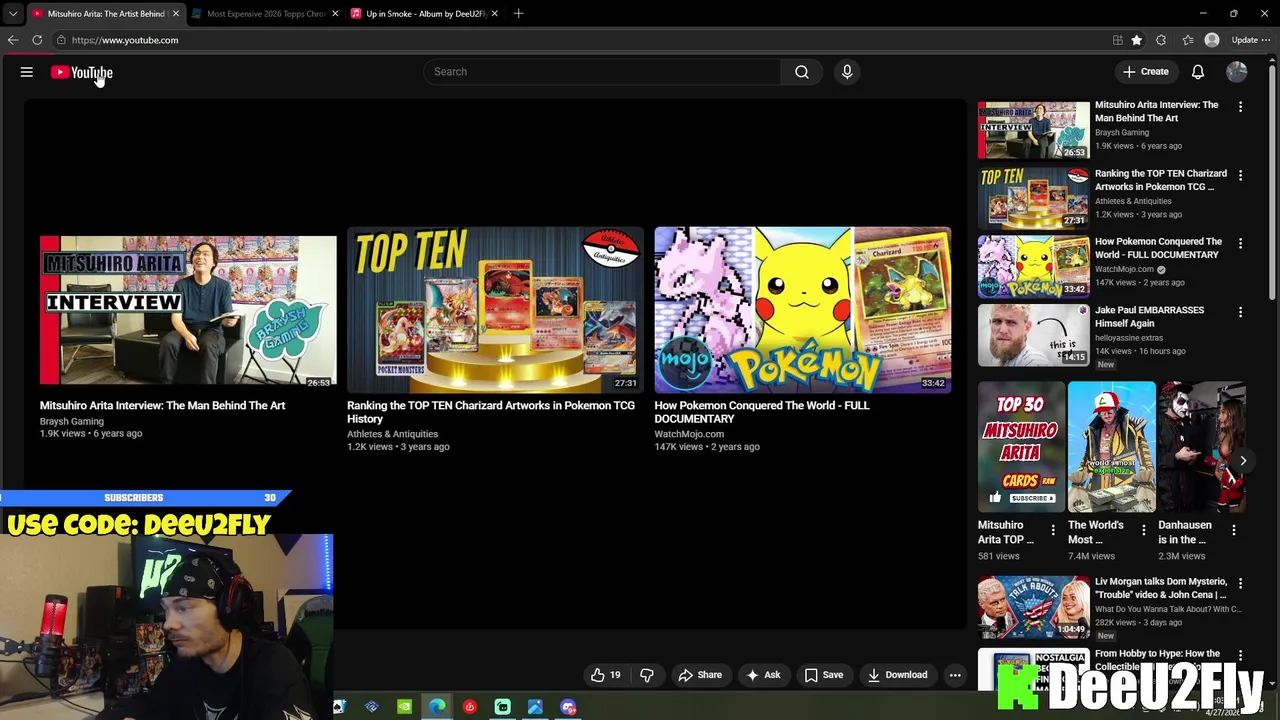Open sidebar title How Pokemon Conquered The World
Viewport: 1280px width, 720px height.
(1158, 248)
